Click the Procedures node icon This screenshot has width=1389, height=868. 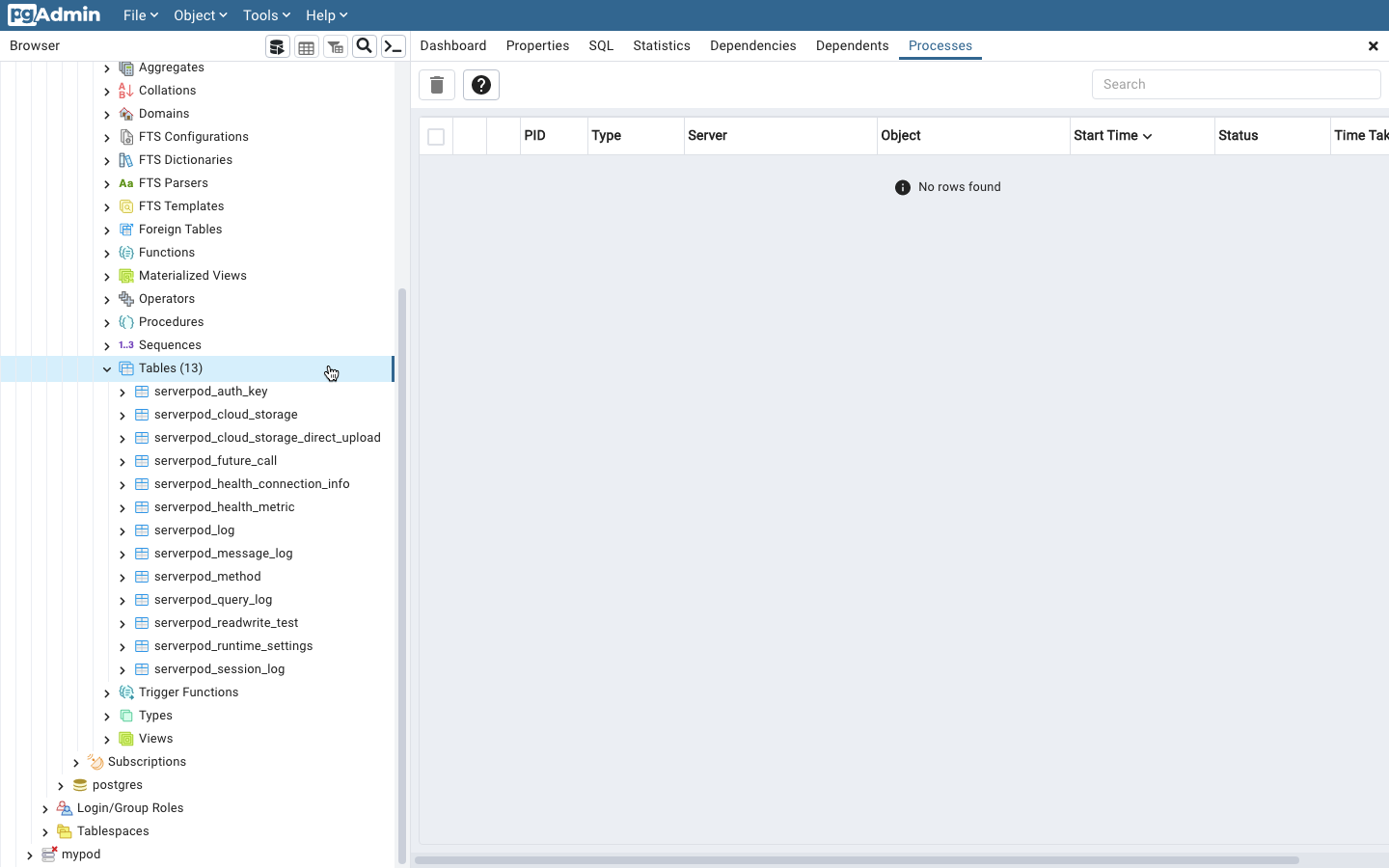126,322
